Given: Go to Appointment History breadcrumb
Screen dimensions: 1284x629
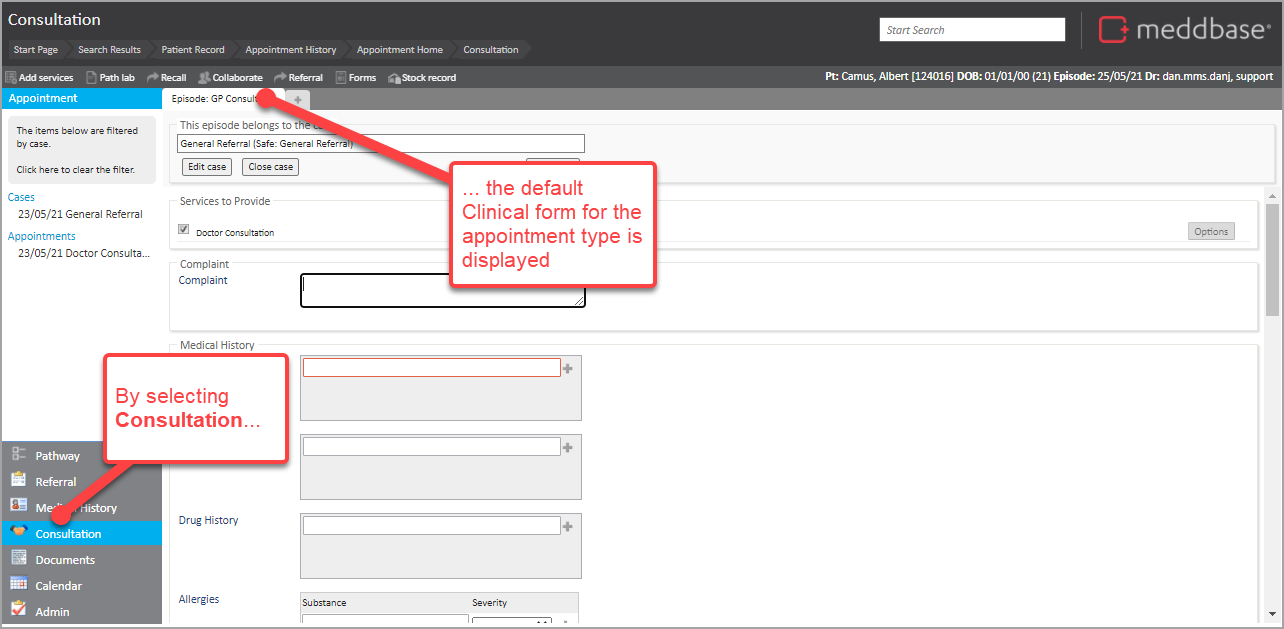Looking at the screenshot, I should tap(290, 50).
